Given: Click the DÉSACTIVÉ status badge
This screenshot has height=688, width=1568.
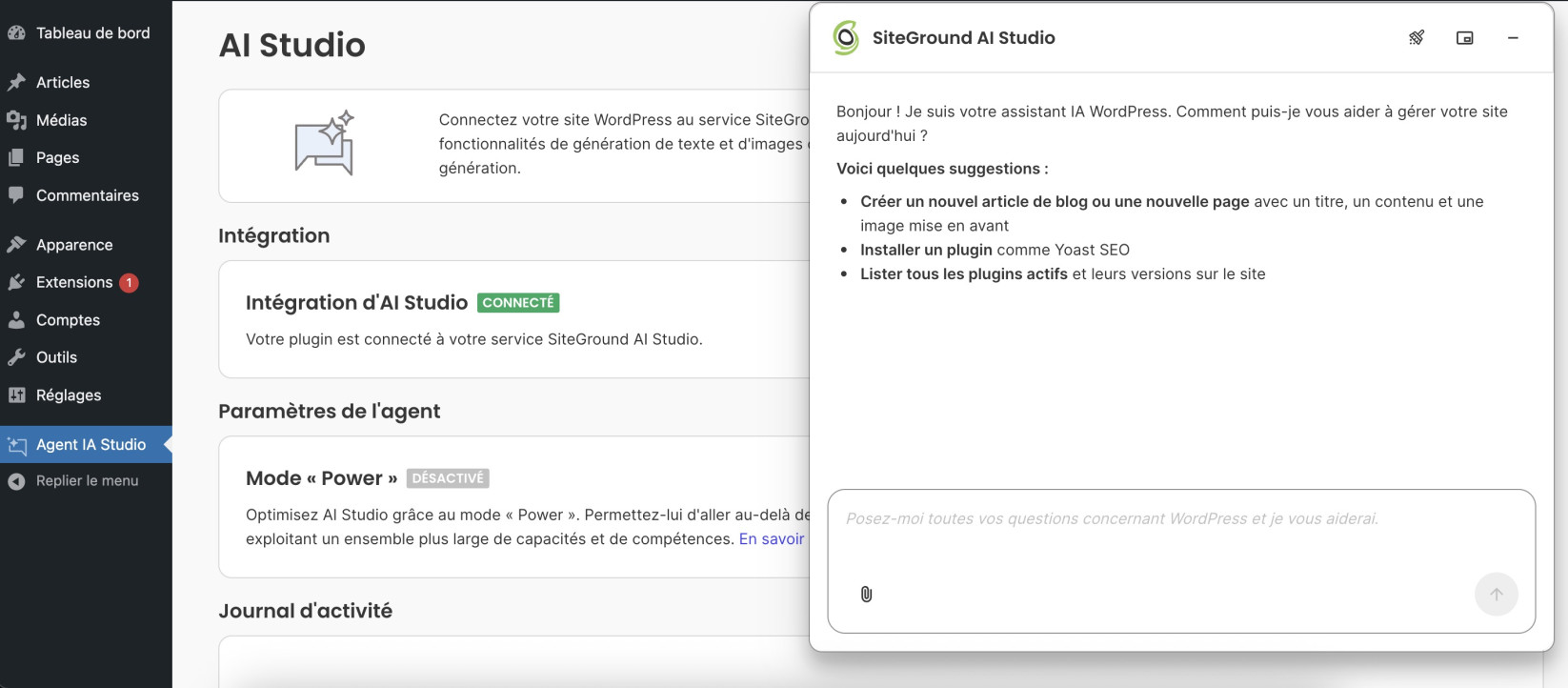Looking at the screenshot, I should pyautogui.click(x=448, y=478).
